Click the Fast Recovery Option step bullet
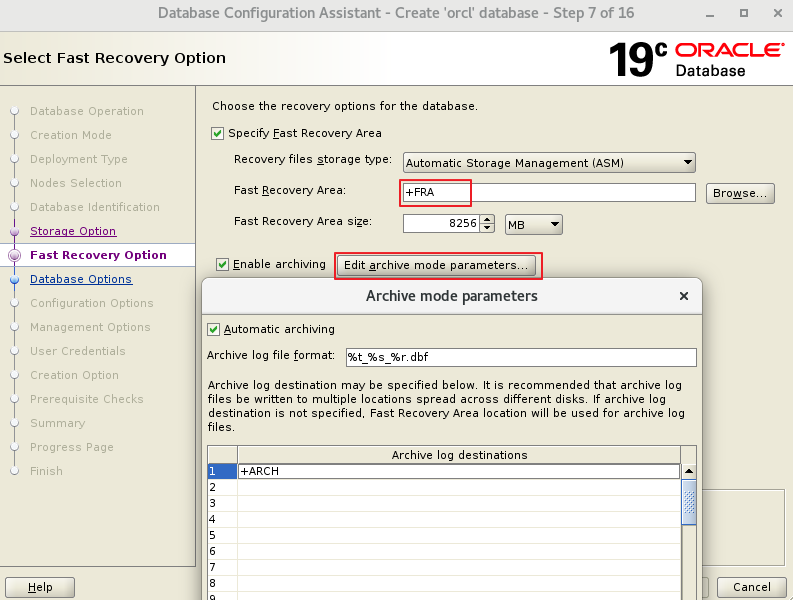This screenshot has width=793, height=600. (x=14, y=255)
